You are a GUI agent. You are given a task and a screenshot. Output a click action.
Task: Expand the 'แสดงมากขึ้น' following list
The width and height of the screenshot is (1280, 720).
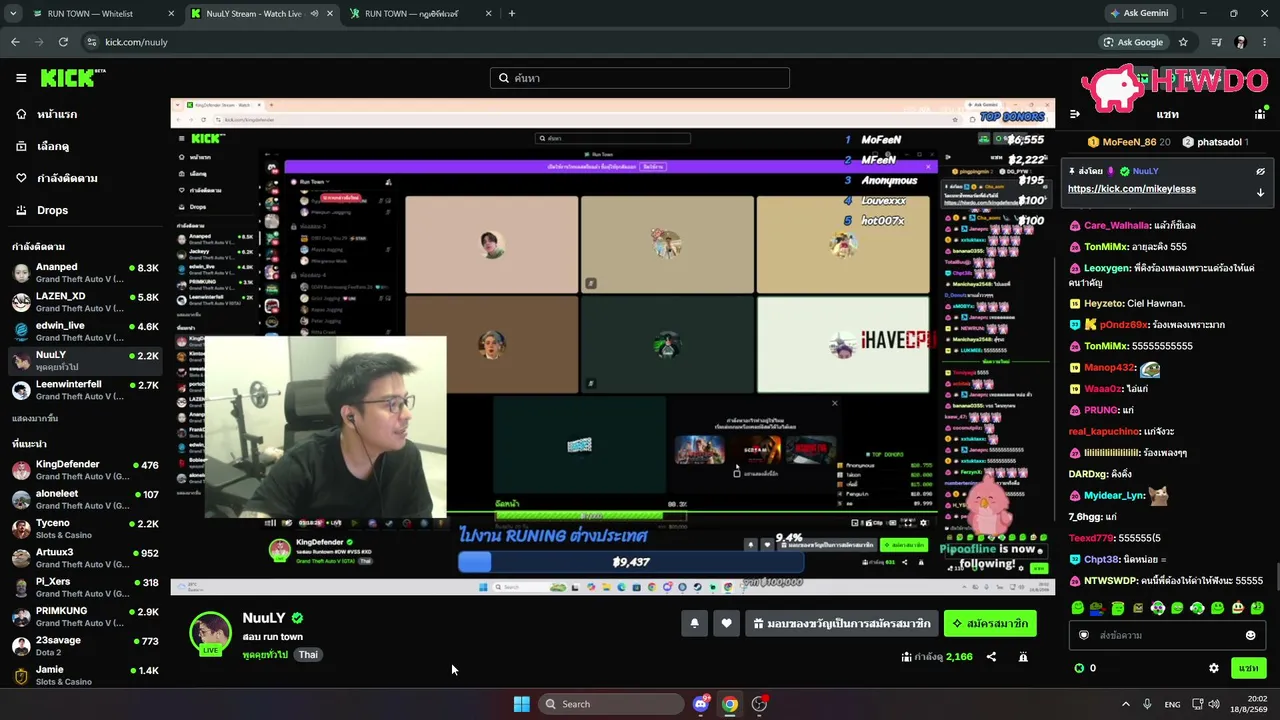click(35, 418)
